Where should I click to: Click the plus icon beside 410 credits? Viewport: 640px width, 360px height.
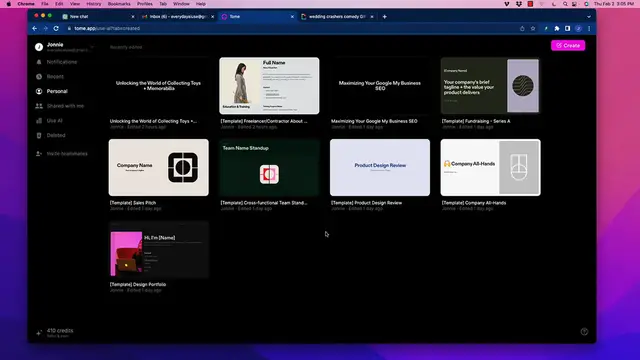[39, 333]
